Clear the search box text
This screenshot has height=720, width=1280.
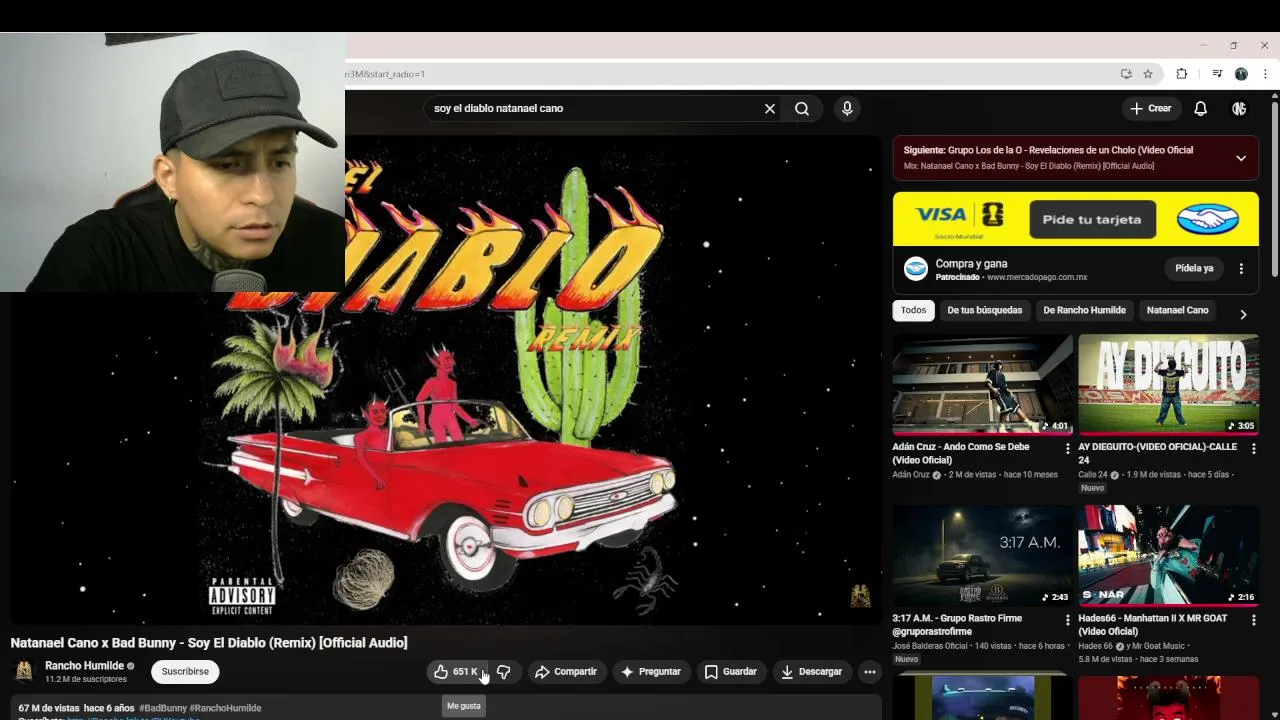click(x=770, y=109)
